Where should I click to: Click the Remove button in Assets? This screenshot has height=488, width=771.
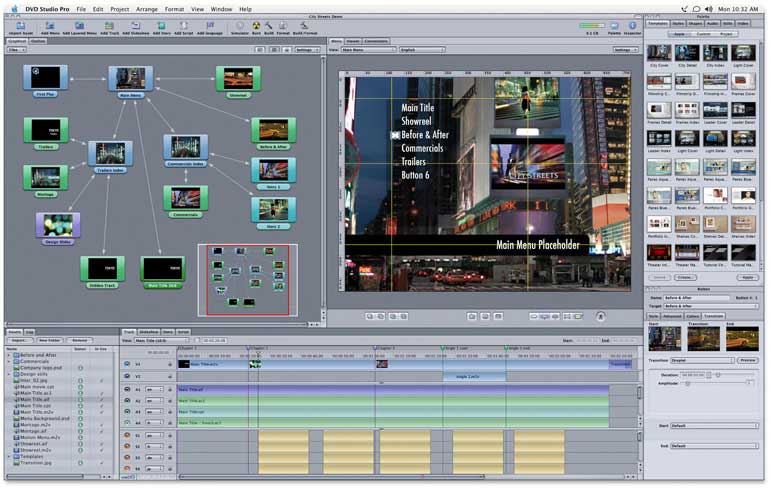(79, 340)
